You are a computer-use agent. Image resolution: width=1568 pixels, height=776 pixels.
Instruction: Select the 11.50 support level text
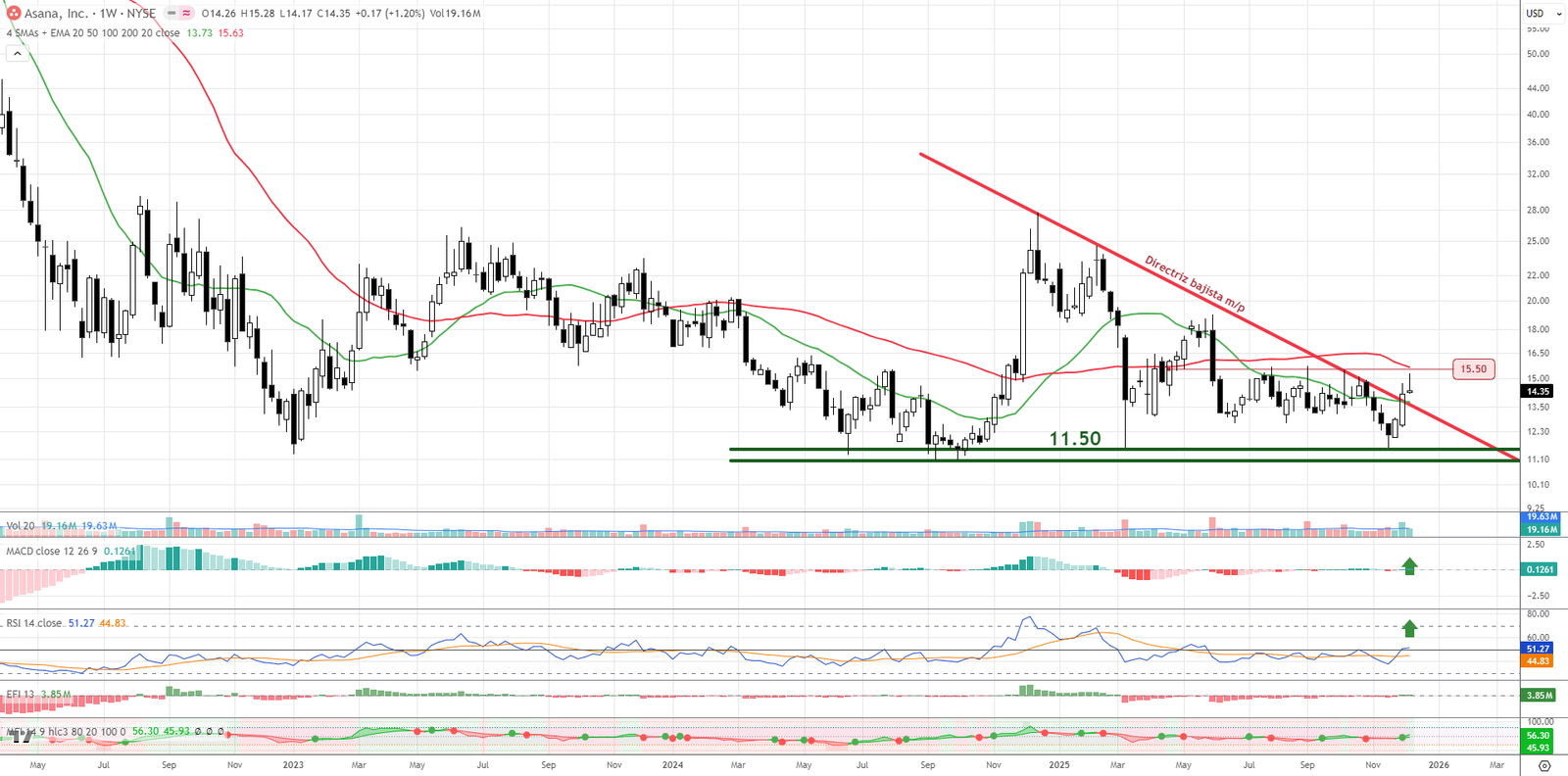click(x=1075, y=439)
